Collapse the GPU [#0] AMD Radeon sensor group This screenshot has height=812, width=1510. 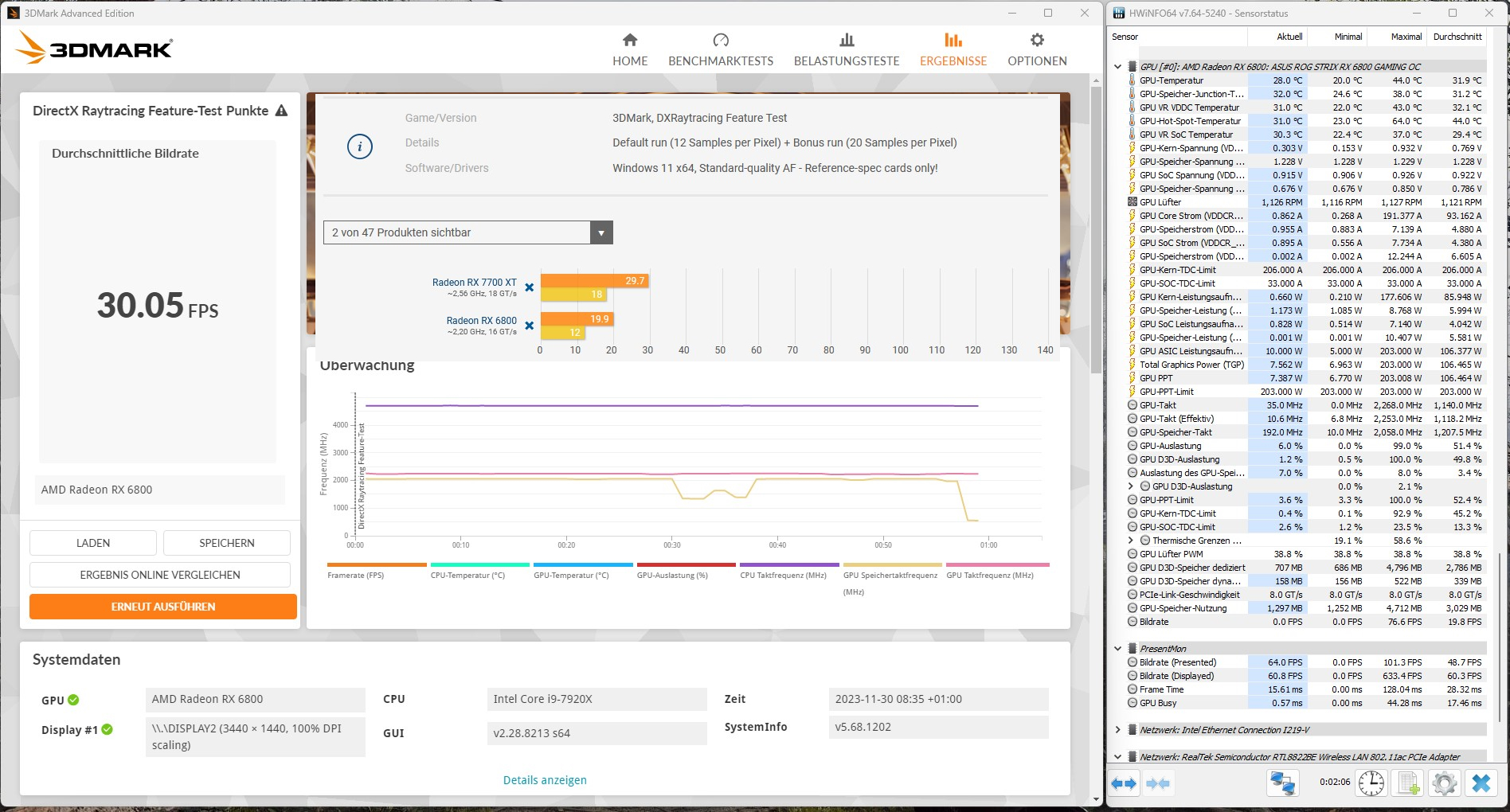[1117, 67]
